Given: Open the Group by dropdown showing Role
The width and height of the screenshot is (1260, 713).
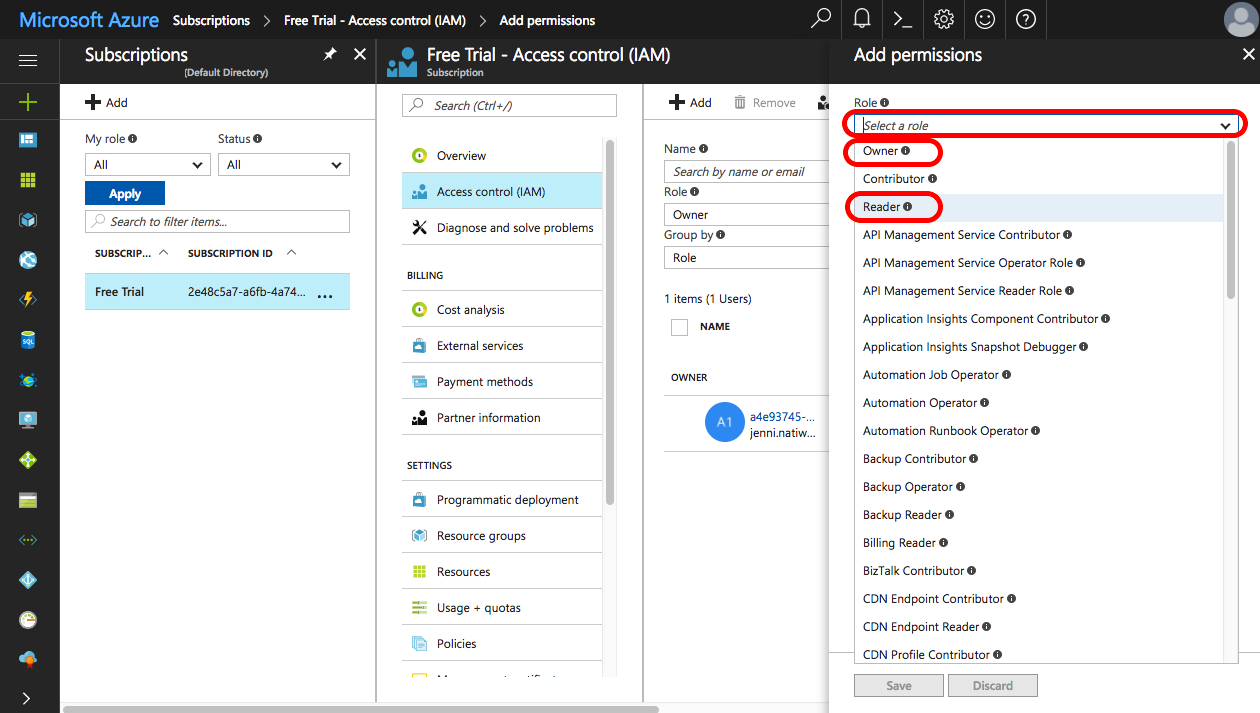Looking at the screenshot, I should coord(746,258).
